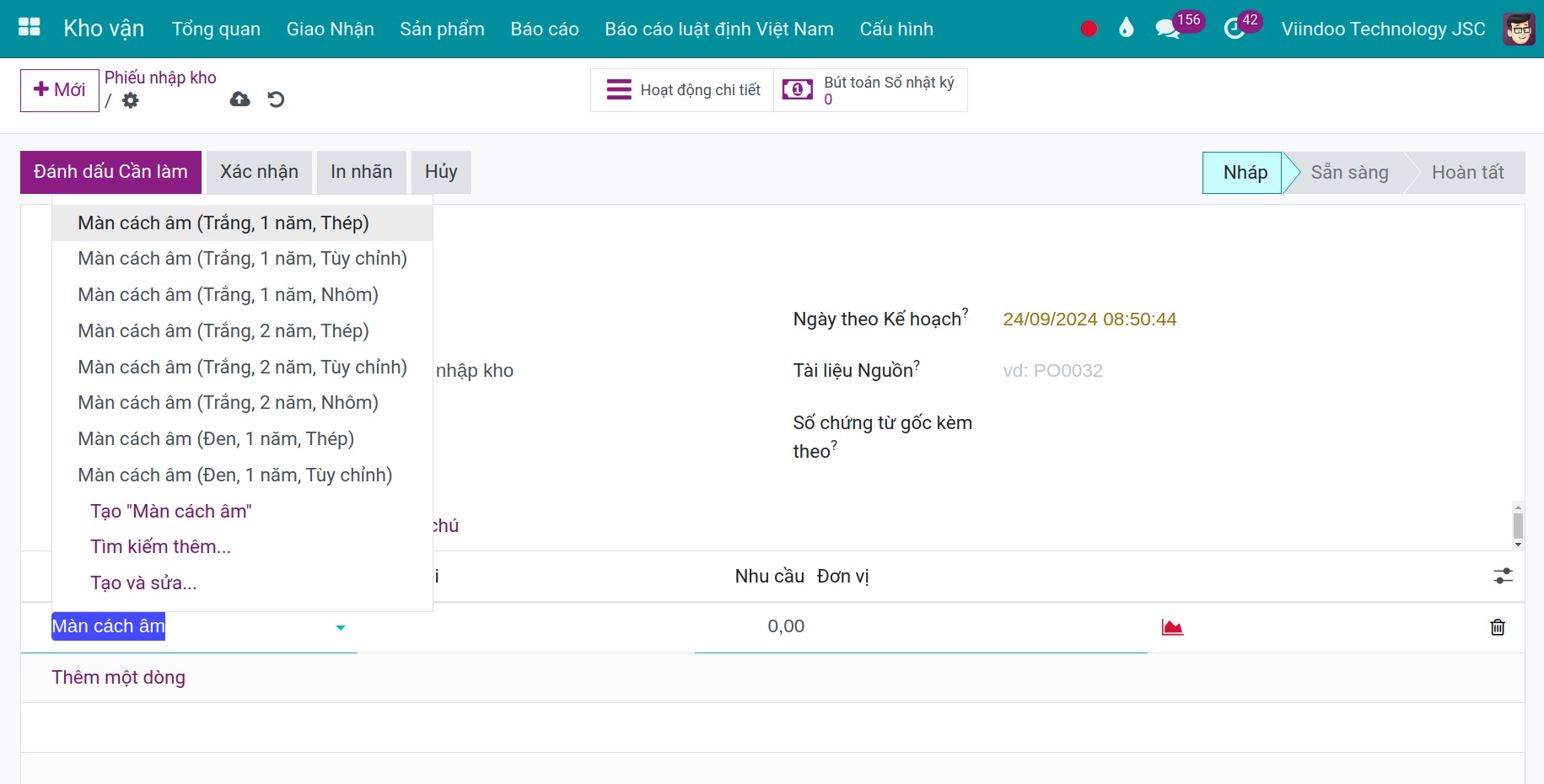
Task: Open forecast chart icon on product line
Action: pyautogui.click(x=1172, y=626)
